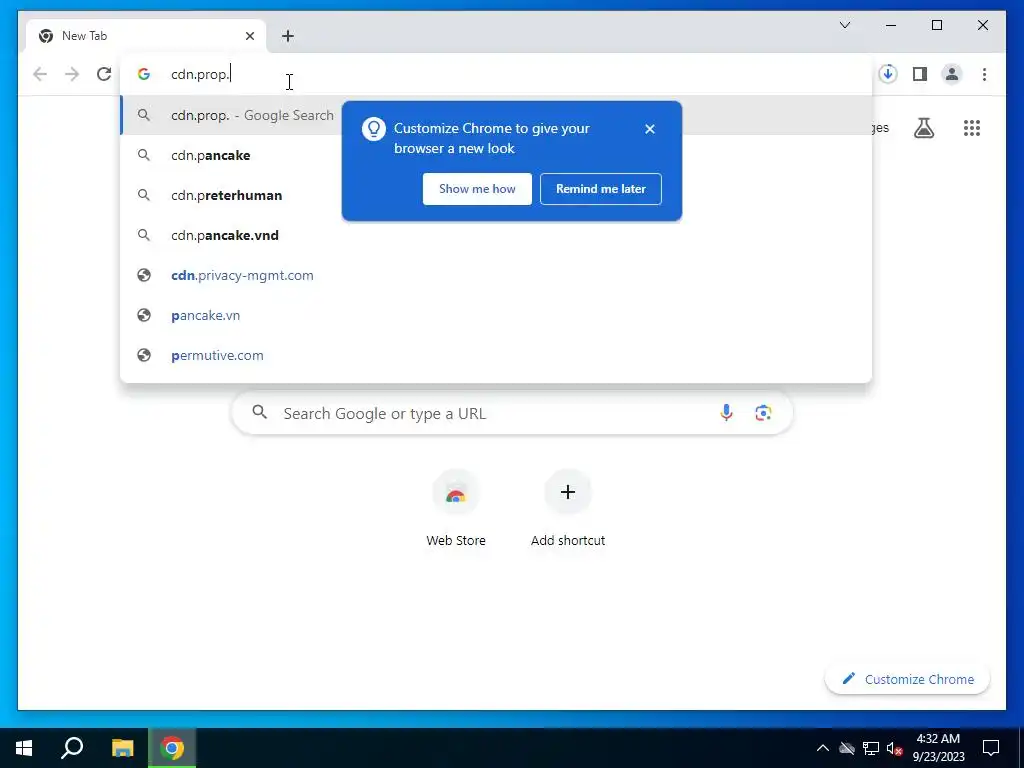The height and width of the screenshot is (768, 1024).
Task: Open the Chrome three-dot menu
Action: 984,74
